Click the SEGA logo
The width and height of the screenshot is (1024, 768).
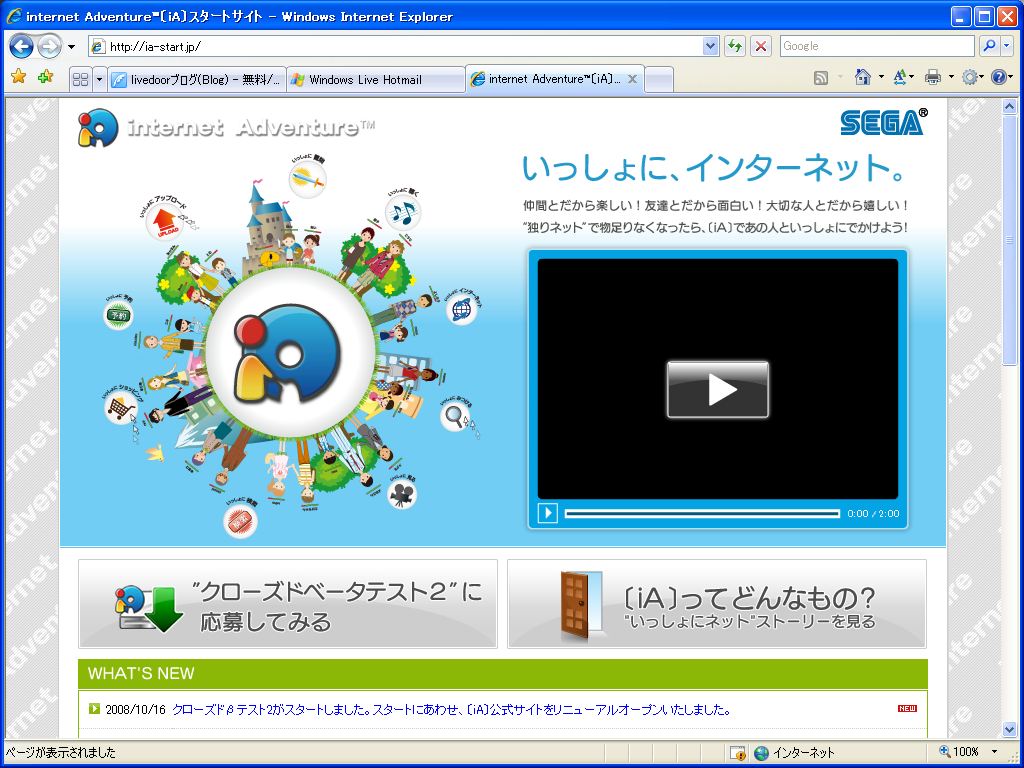pos(884,121)
